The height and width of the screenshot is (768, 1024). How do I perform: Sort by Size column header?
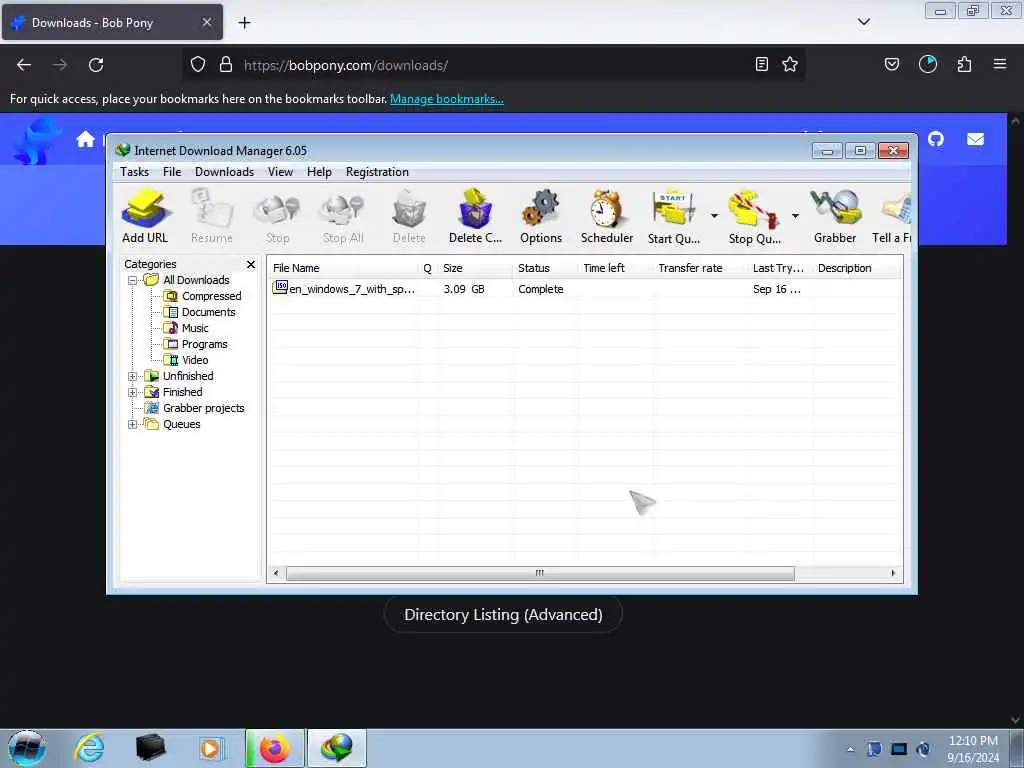475,268
